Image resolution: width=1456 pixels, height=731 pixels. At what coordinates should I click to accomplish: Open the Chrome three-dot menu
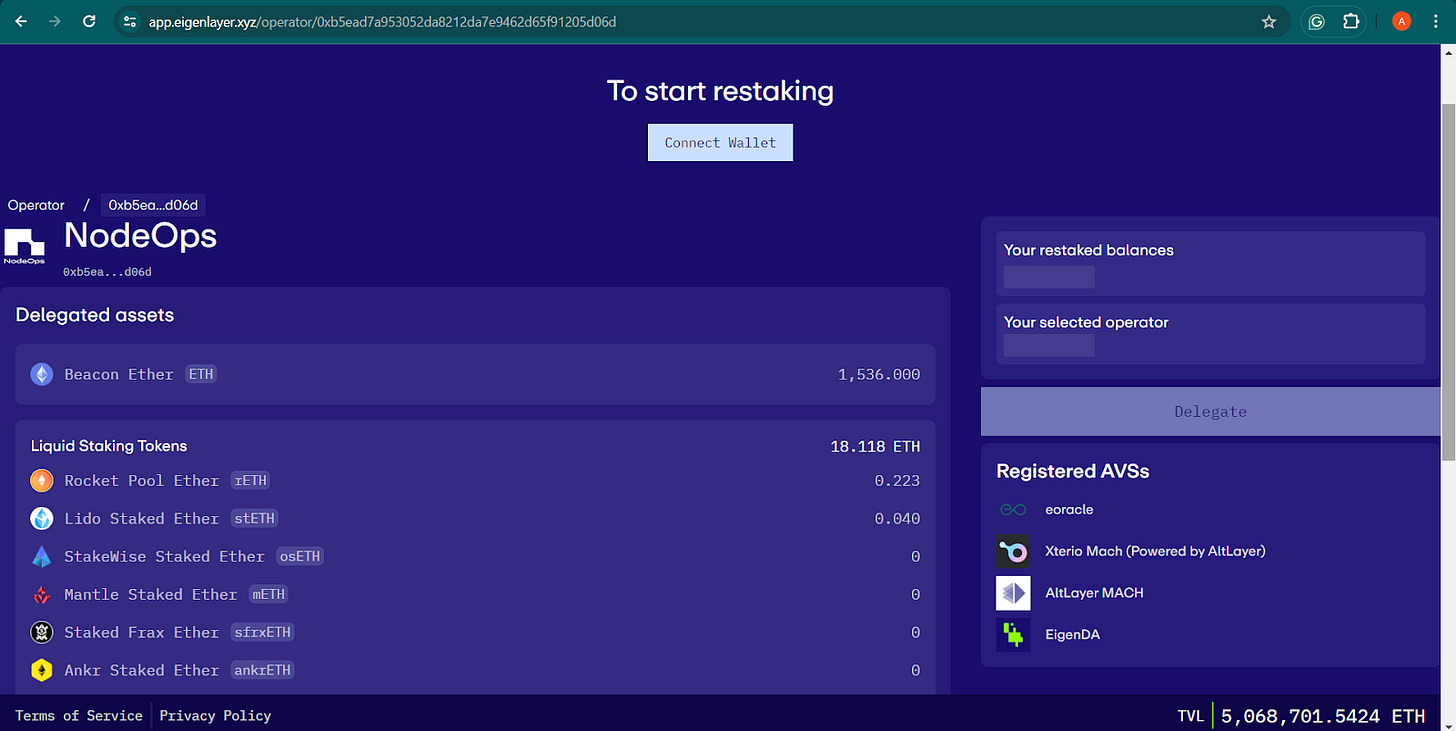coord(1435,21)
